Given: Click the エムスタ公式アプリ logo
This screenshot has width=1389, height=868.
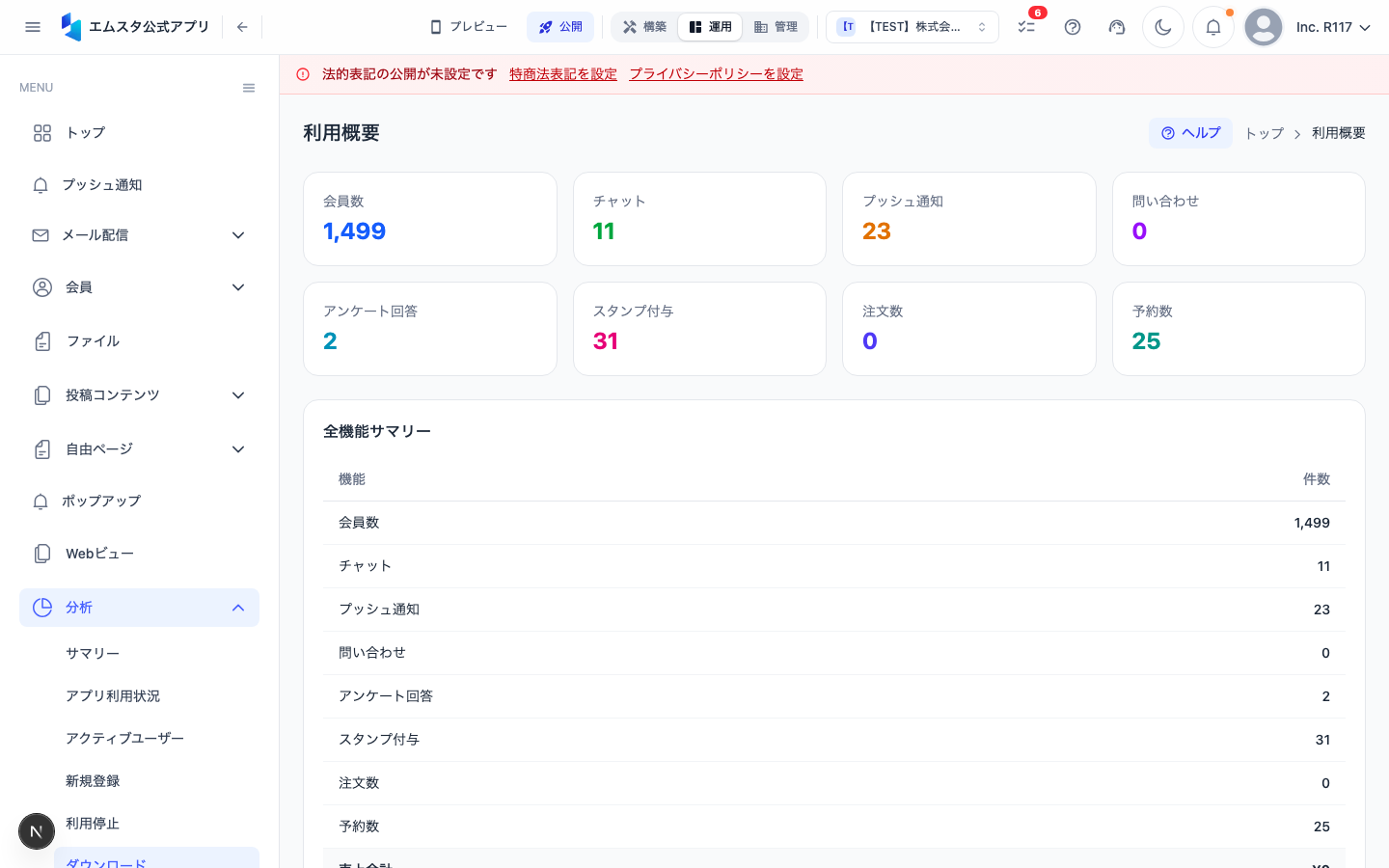Looking at the screenshot, I should (x=135, y=27).
